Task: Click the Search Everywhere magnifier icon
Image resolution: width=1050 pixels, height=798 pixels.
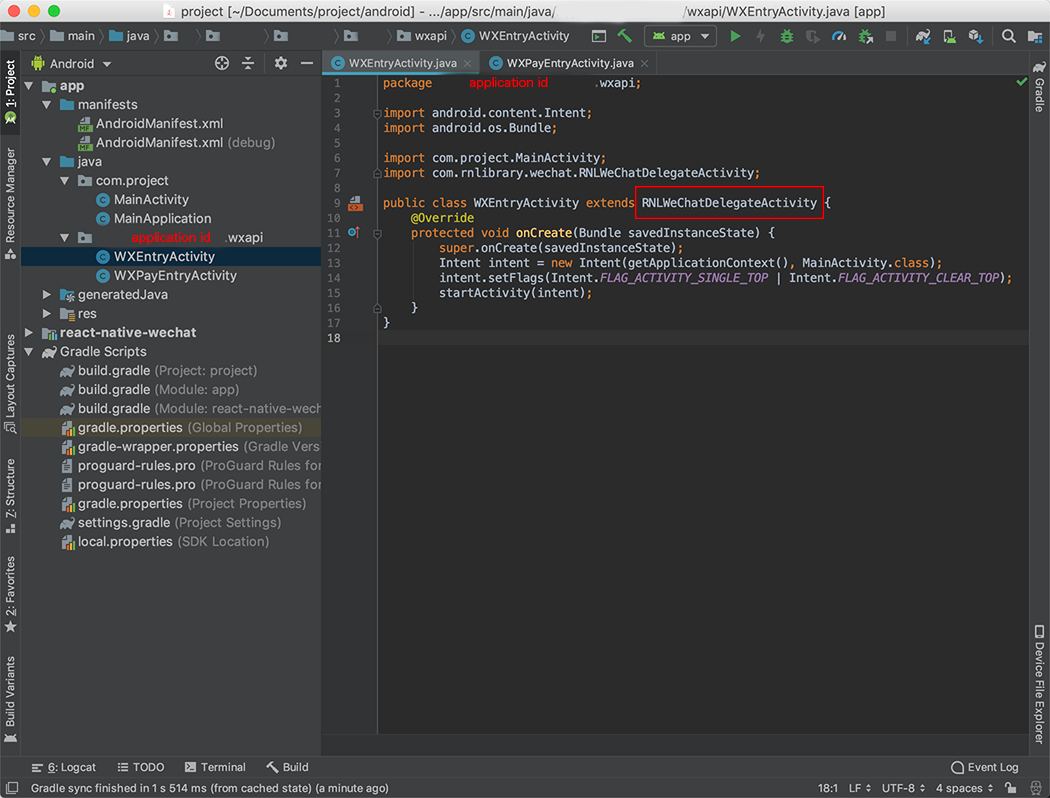Action: click(1009, 36)
